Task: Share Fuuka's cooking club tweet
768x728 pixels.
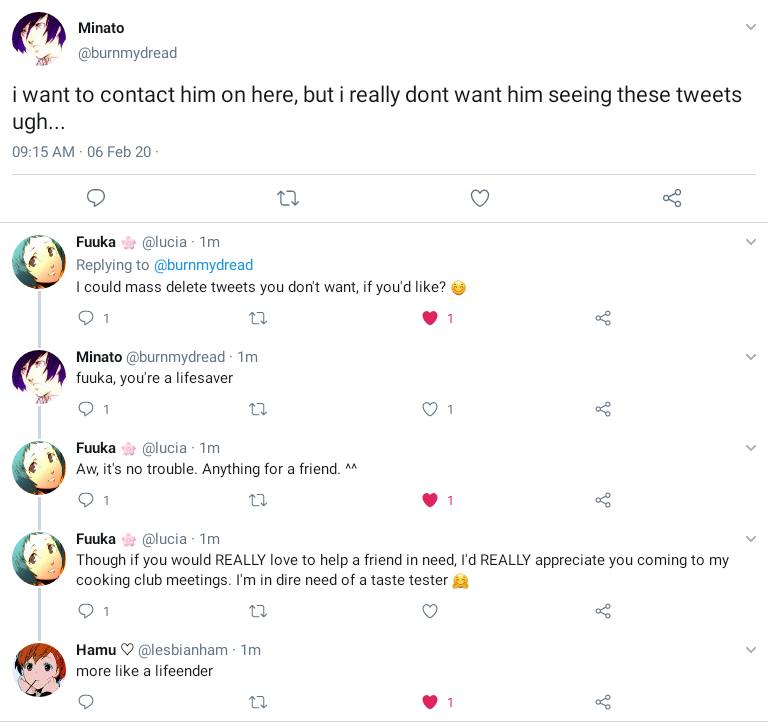Action: click(x=603, y=611)
